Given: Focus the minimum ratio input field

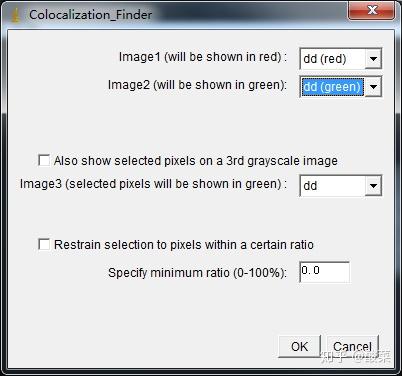Looking at the screenshot, I should [325, 272].
